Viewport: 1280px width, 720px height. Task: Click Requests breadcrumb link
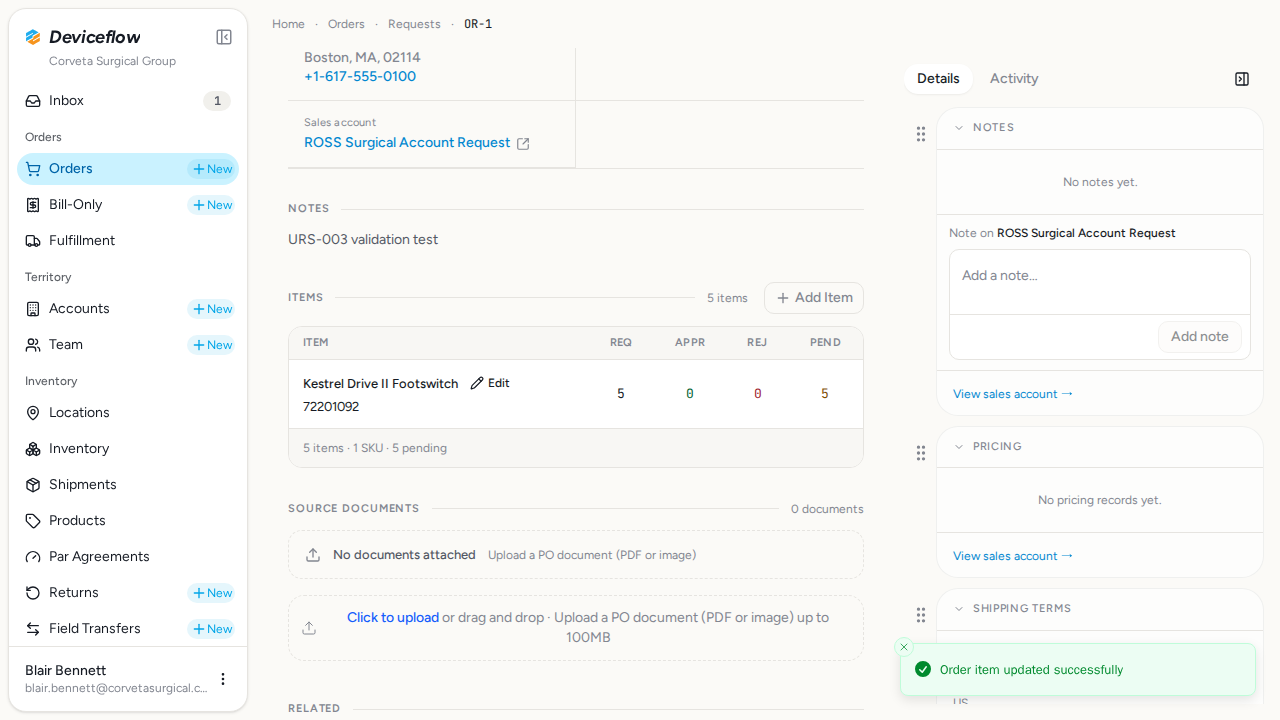click(x=414, y=24)
